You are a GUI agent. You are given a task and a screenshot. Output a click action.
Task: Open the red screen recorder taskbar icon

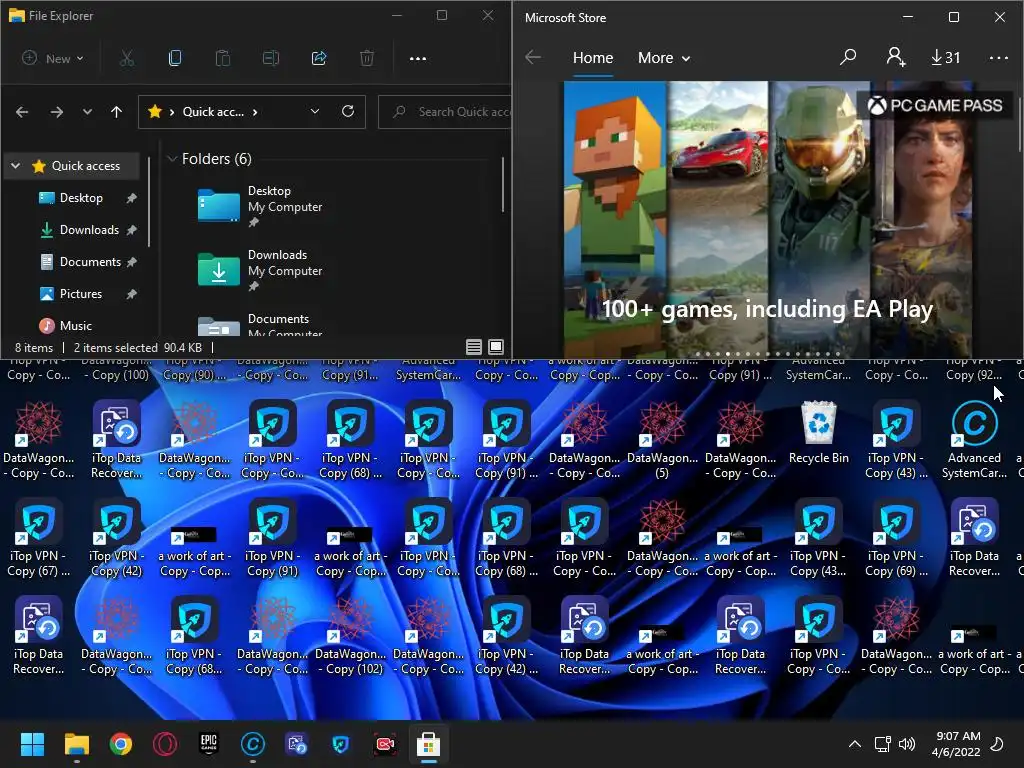coord(385,744)
